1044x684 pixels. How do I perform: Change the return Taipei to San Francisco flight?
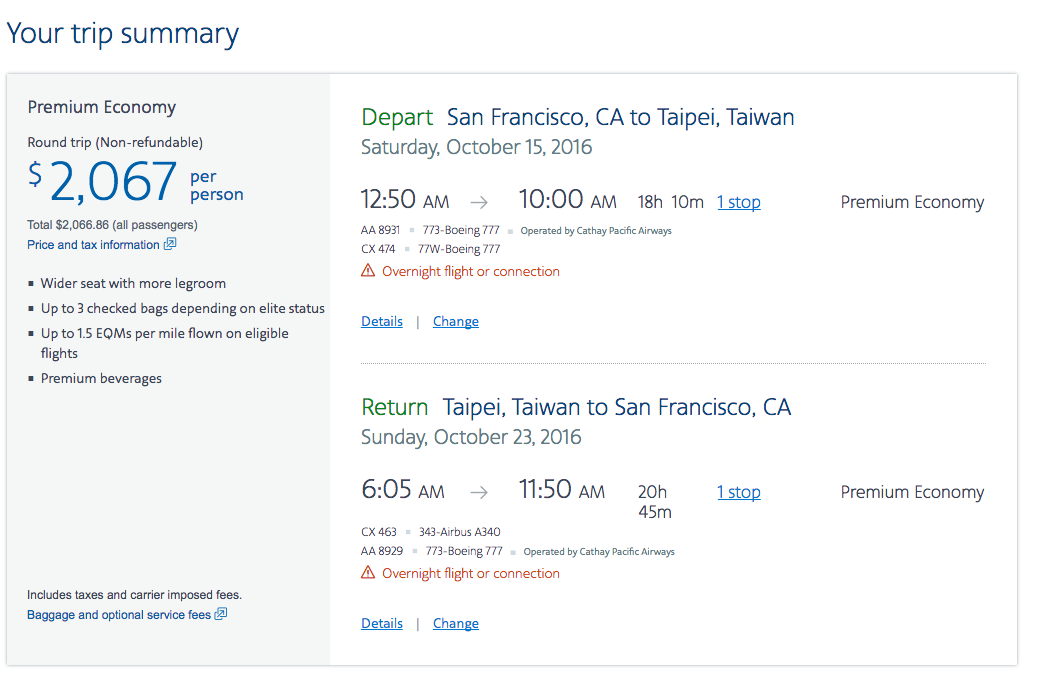[x=455, y=624]
